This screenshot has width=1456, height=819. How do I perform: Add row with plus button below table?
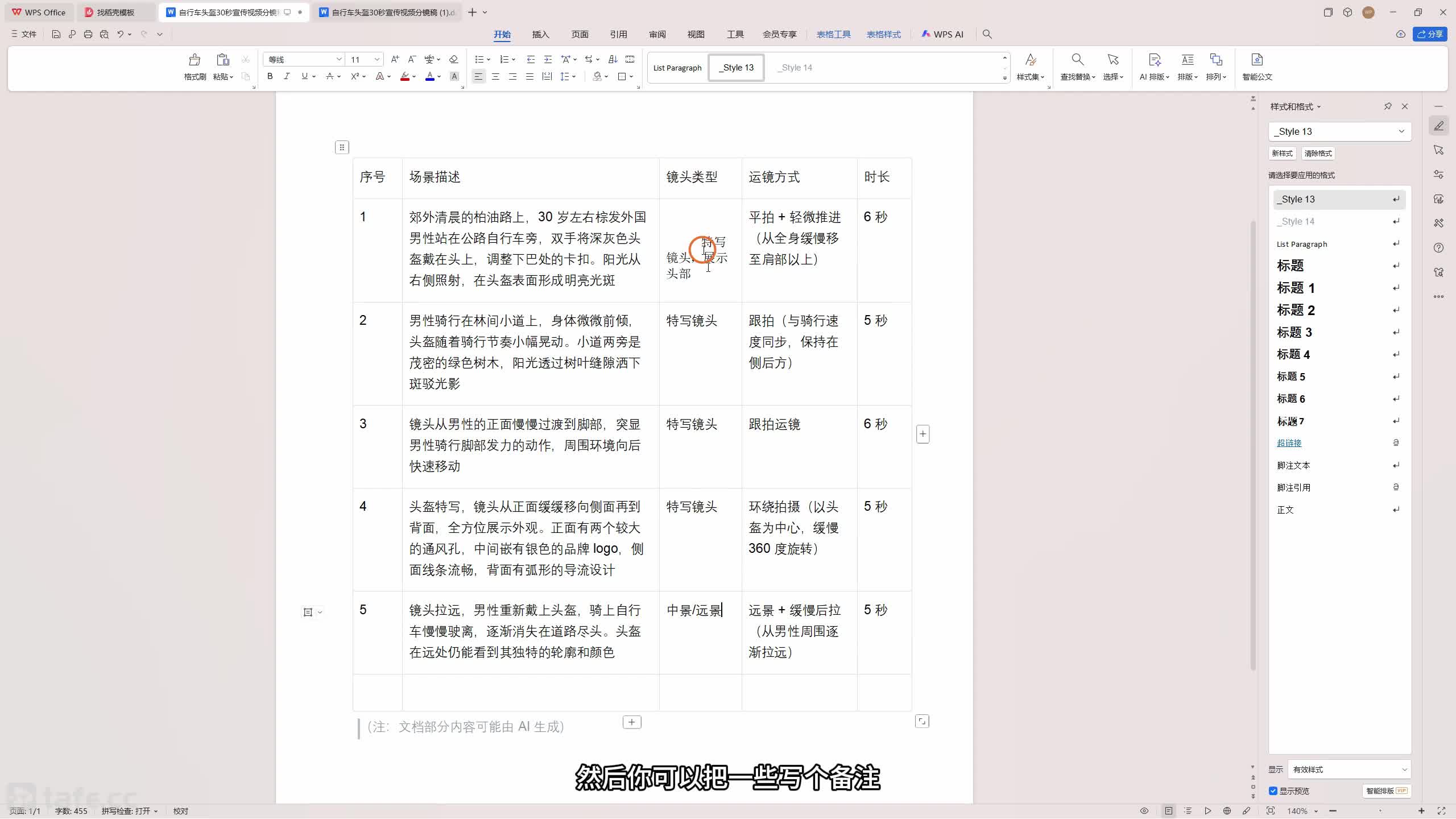(x=632, y=722)
